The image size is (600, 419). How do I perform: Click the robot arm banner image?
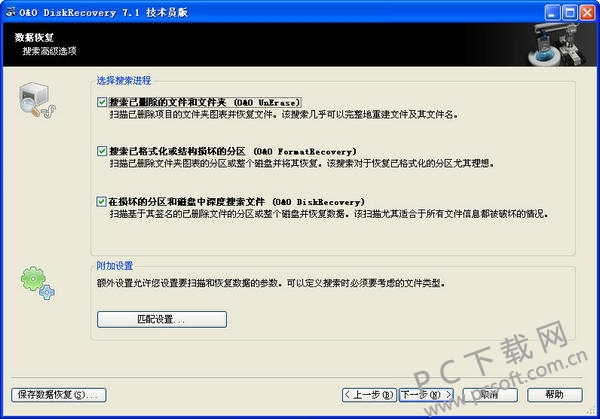pyautogui.click(x=557, y=44)
